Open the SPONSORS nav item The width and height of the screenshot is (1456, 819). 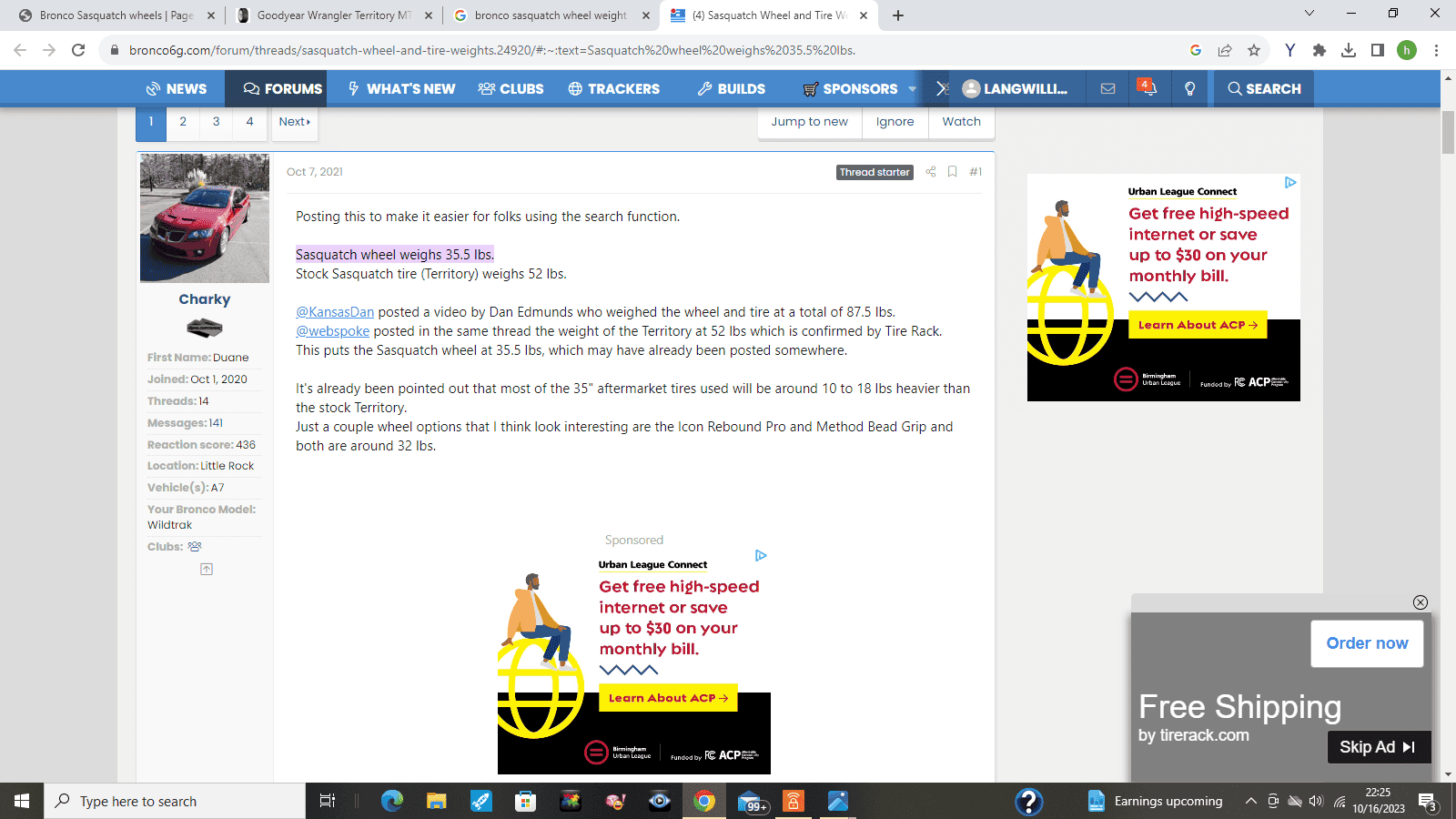pos(851,88)
